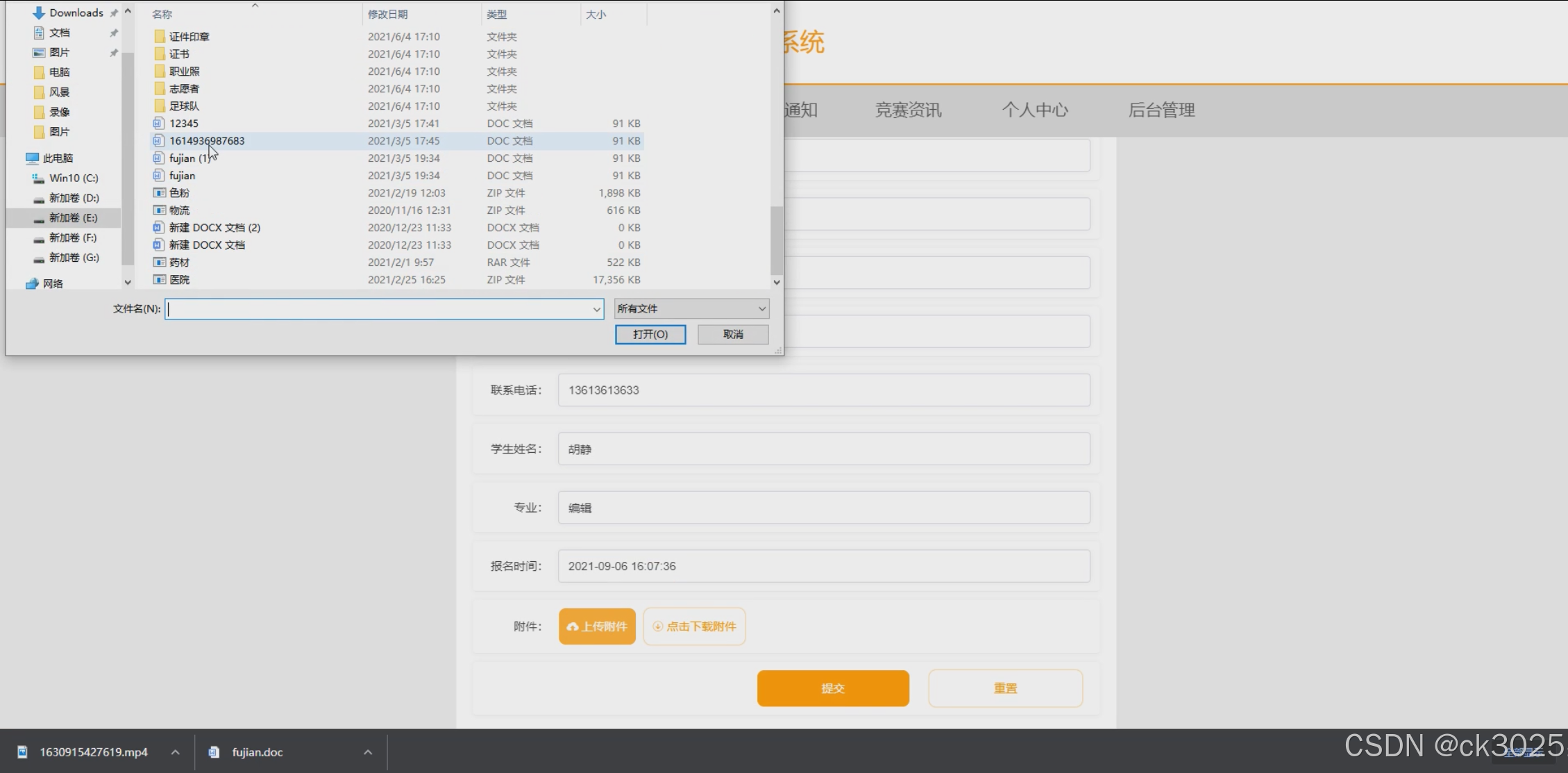The height and width of the screenshot is (773, 1568).
Task: Click the 药材 RAR file icon
Action: point(159,263)
